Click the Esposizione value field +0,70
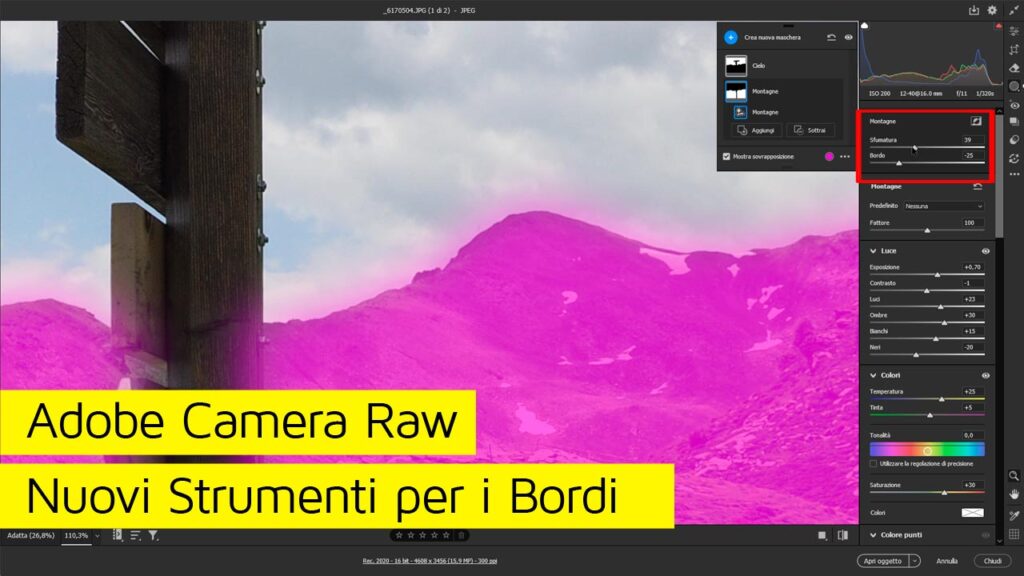1024x576 pixels. (972, 267)
